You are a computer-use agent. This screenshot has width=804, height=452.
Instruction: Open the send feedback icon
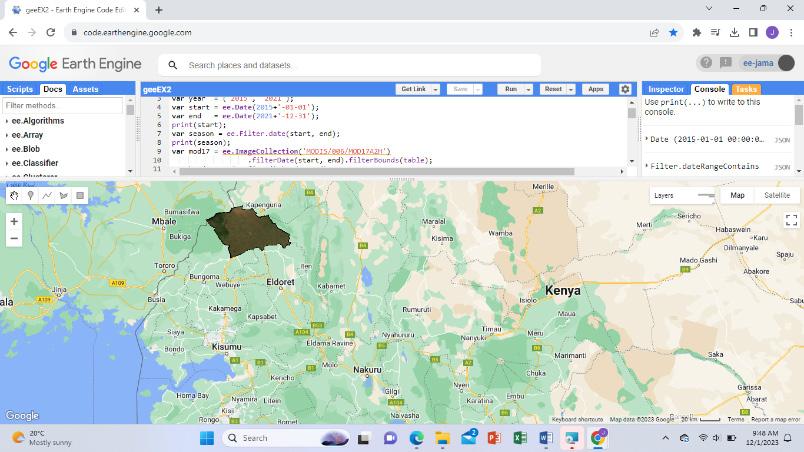point(726,63)
